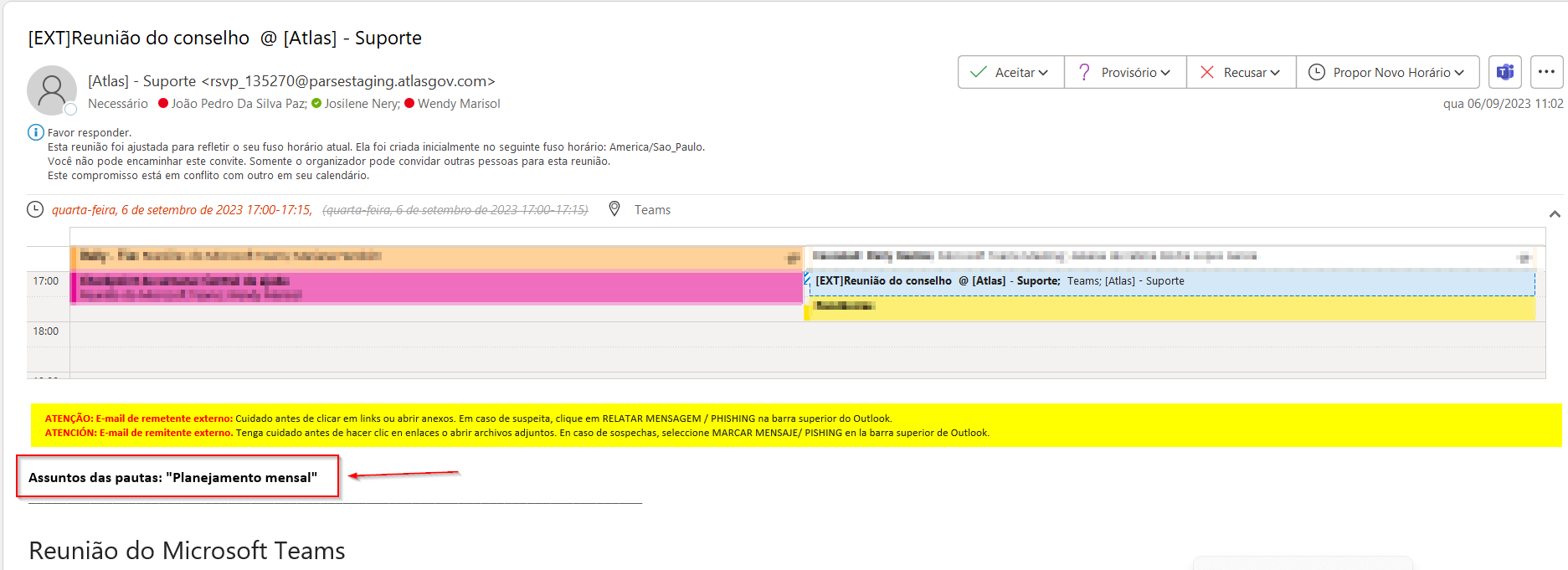Click the red X Recusar icon
This screenshot has height=570, width=1568.
[1207, 72]
